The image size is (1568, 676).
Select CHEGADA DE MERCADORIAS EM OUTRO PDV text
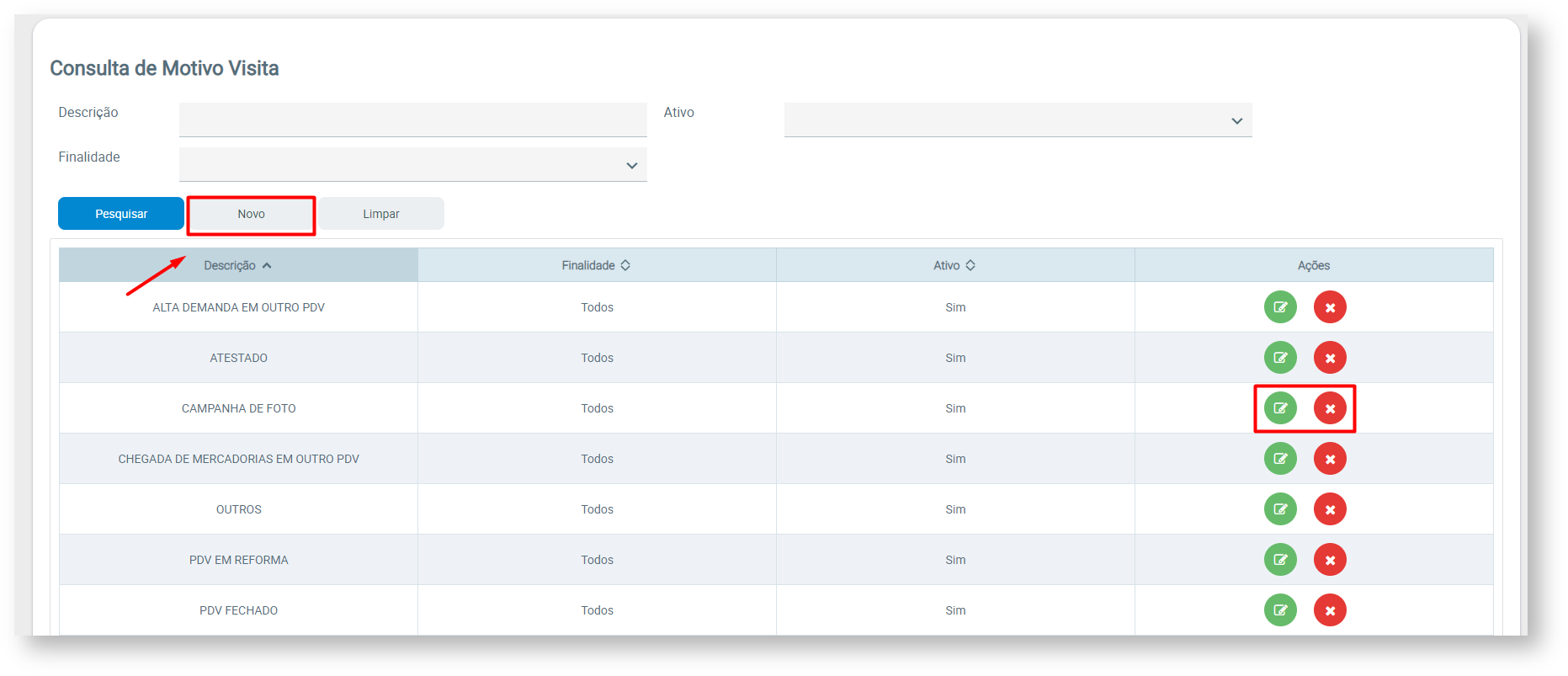238,459
